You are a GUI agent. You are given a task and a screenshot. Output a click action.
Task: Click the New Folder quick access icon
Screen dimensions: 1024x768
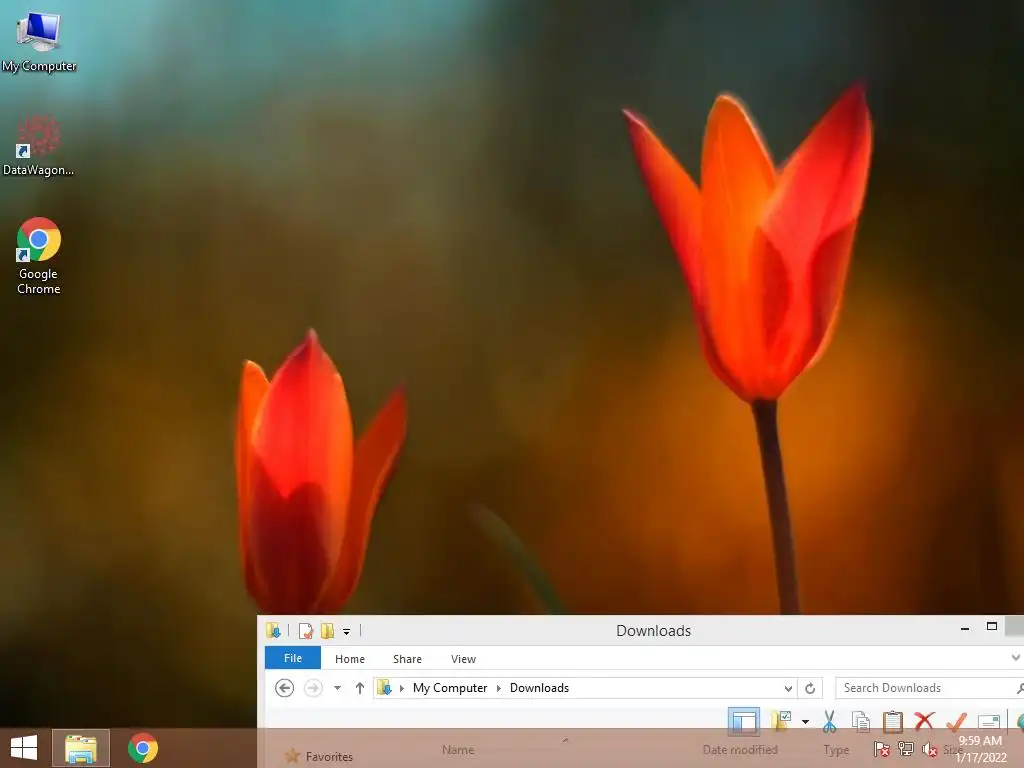click(x=327, y=631)
